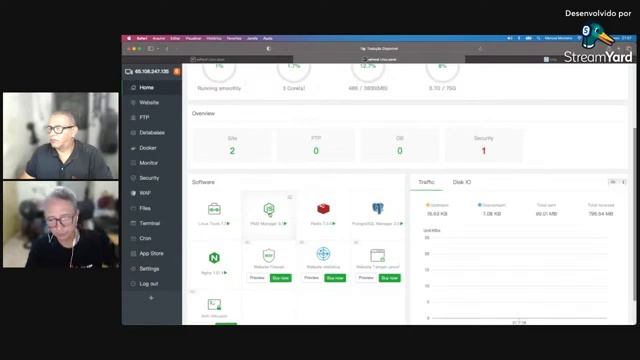Click the Security shield icon in sidebar
640x360 pixels.
click(133, 178)
